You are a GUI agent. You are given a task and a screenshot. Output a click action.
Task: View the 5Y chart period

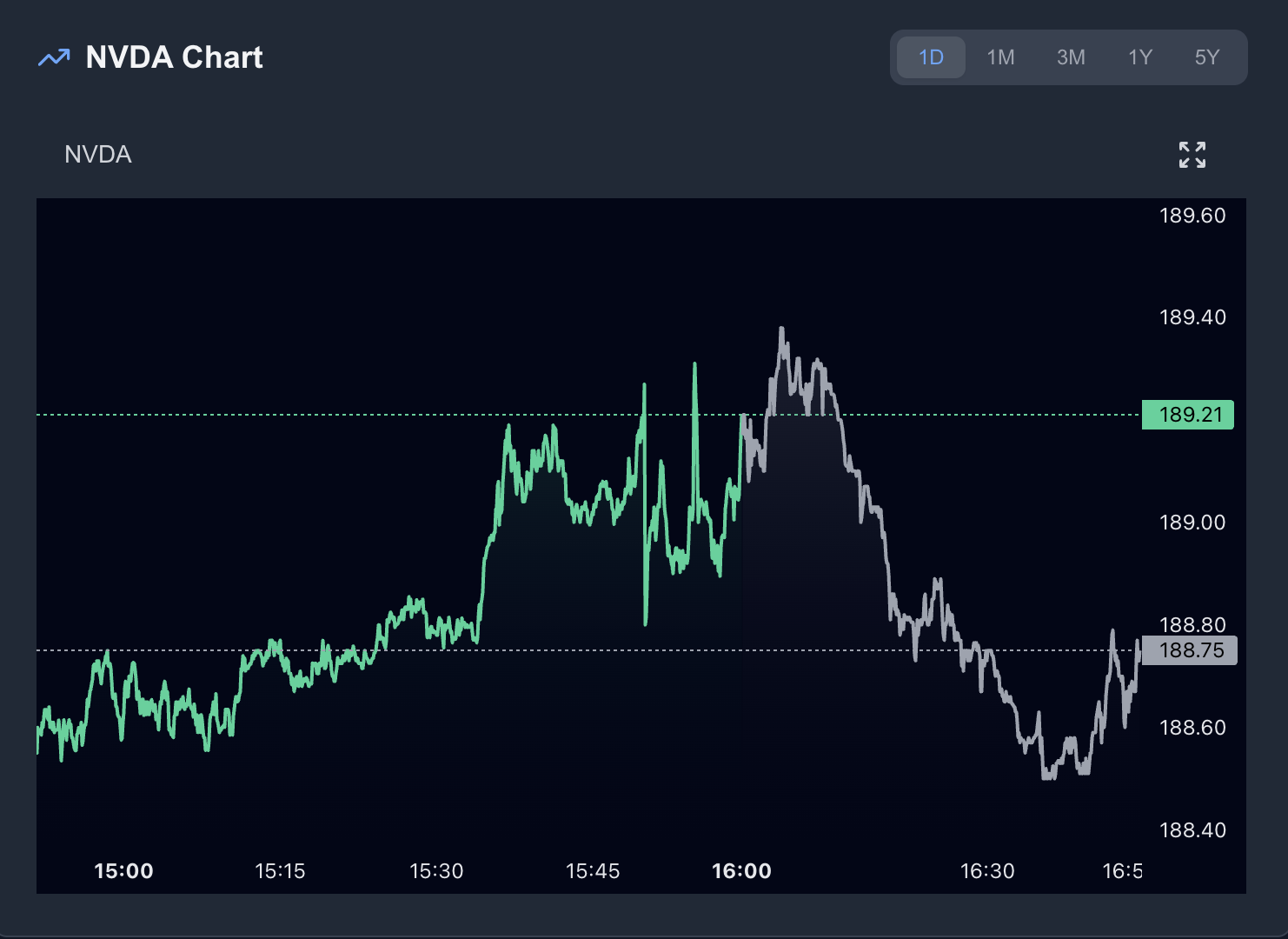[1207, 57]
